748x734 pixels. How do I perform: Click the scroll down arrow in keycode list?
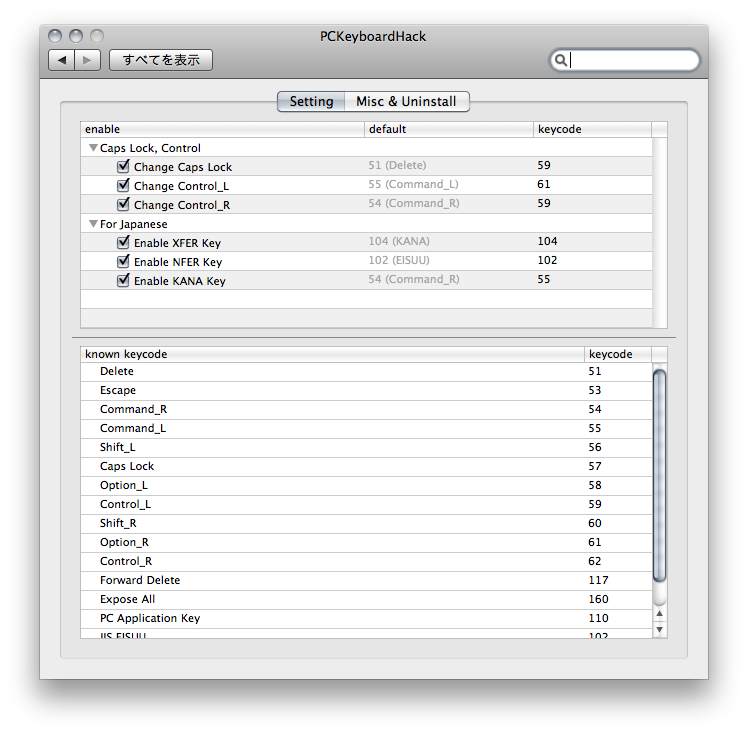click(659, 630)
